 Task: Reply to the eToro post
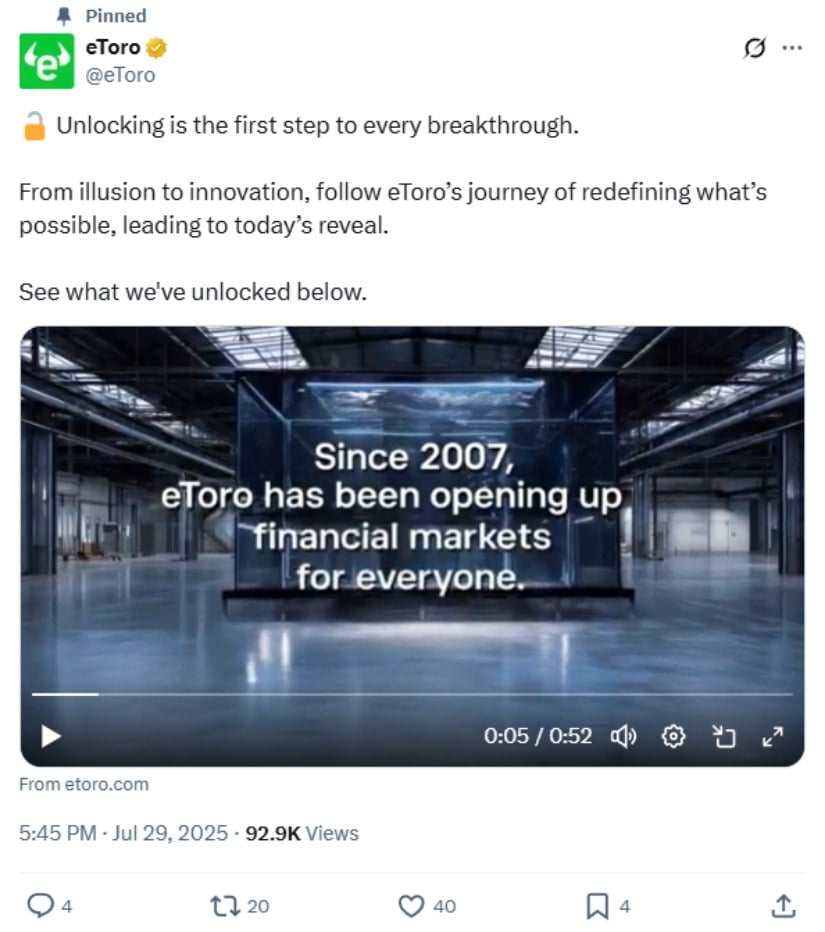pos(40,906)
